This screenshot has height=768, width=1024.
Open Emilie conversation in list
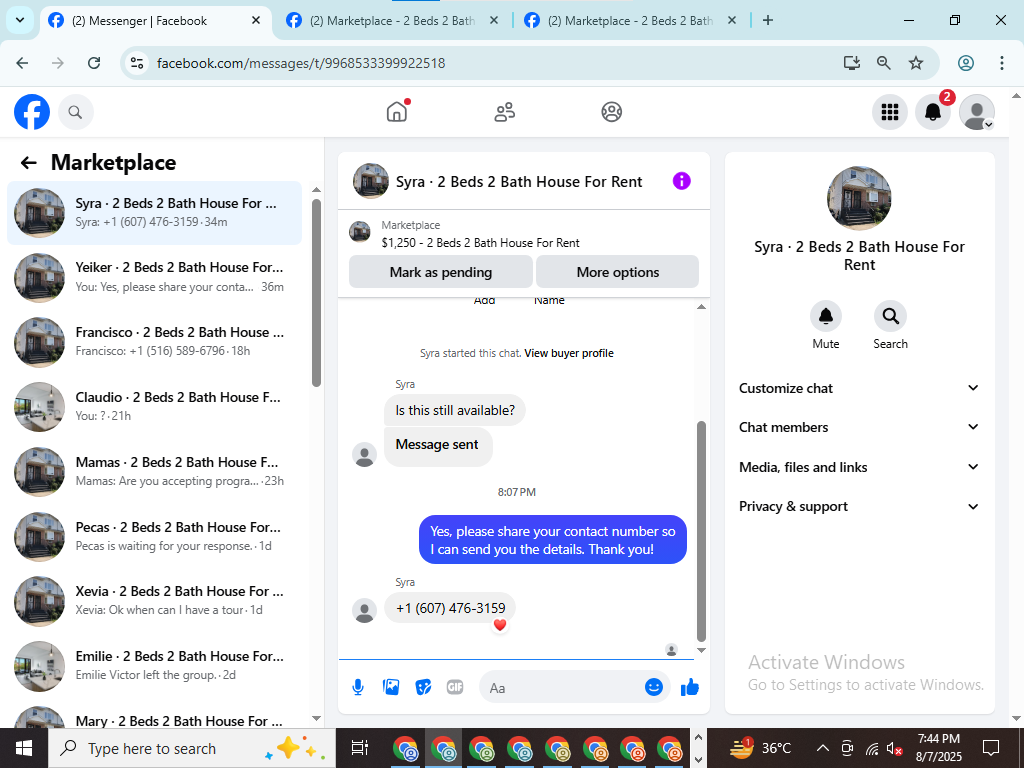click(155, 665)
